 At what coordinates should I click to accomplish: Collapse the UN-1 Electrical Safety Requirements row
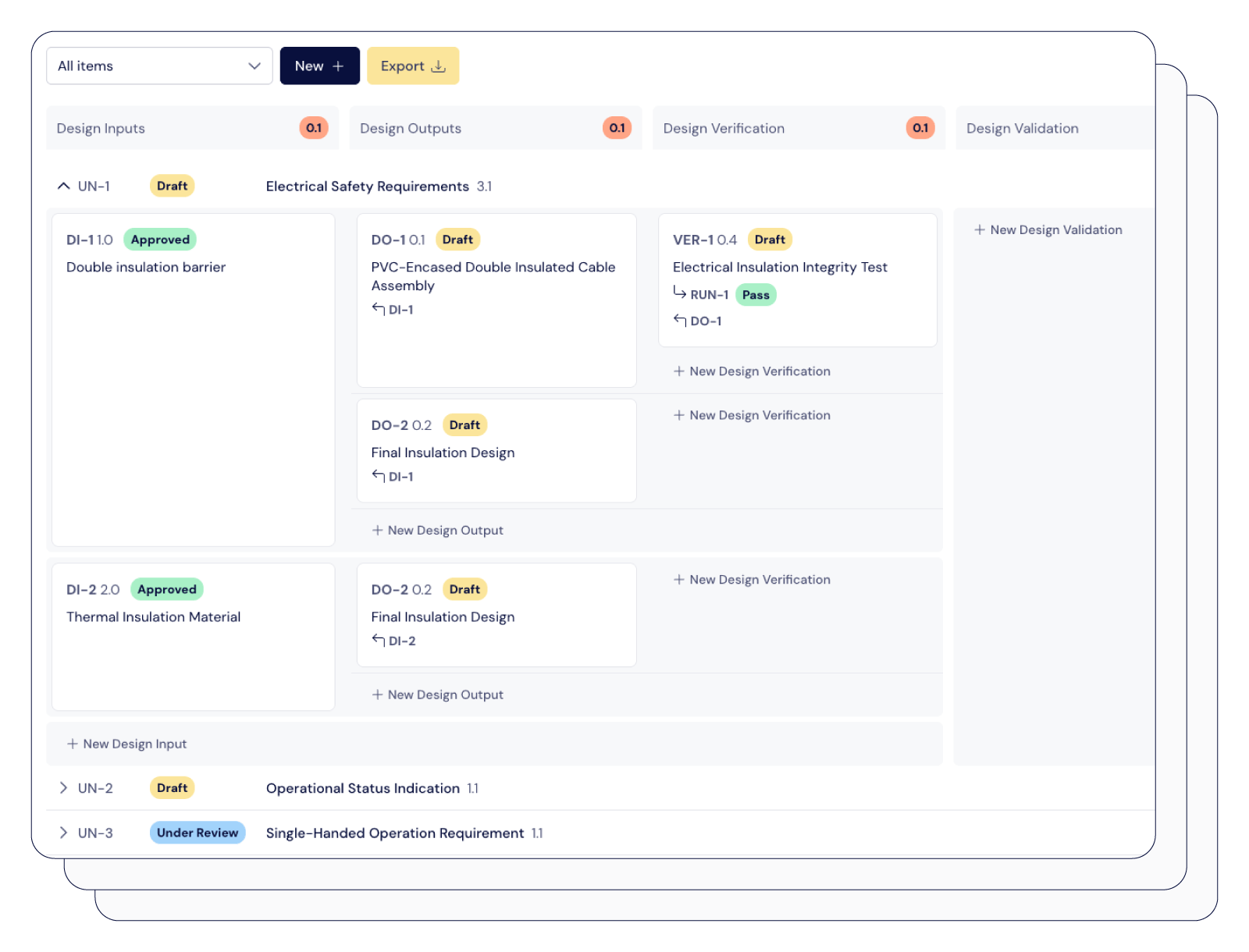(x=63, y=186)
